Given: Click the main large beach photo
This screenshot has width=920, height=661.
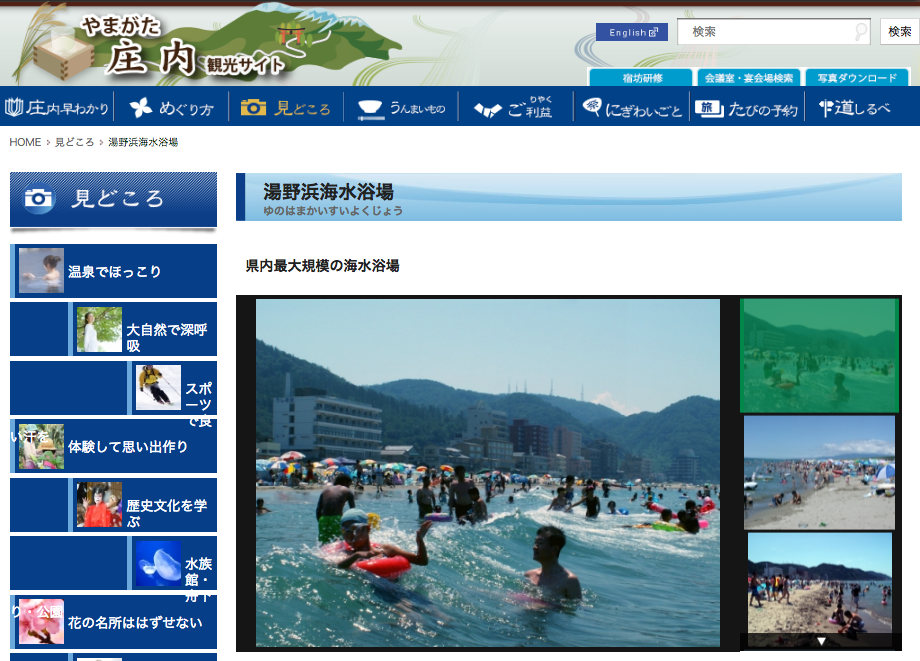Looking at the screenshot, I should [x=488, y=473].
